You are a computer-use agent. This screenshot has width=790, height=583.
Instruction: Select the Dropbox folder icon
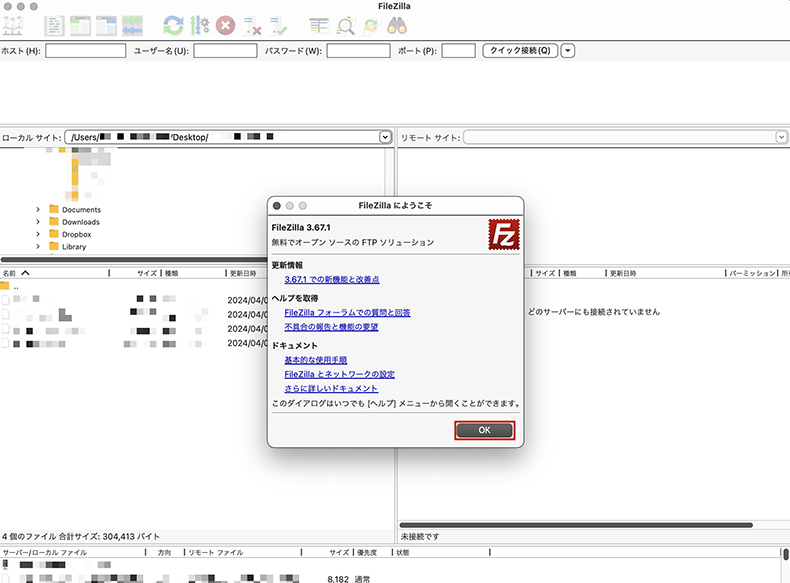click(x=54, y=234)
